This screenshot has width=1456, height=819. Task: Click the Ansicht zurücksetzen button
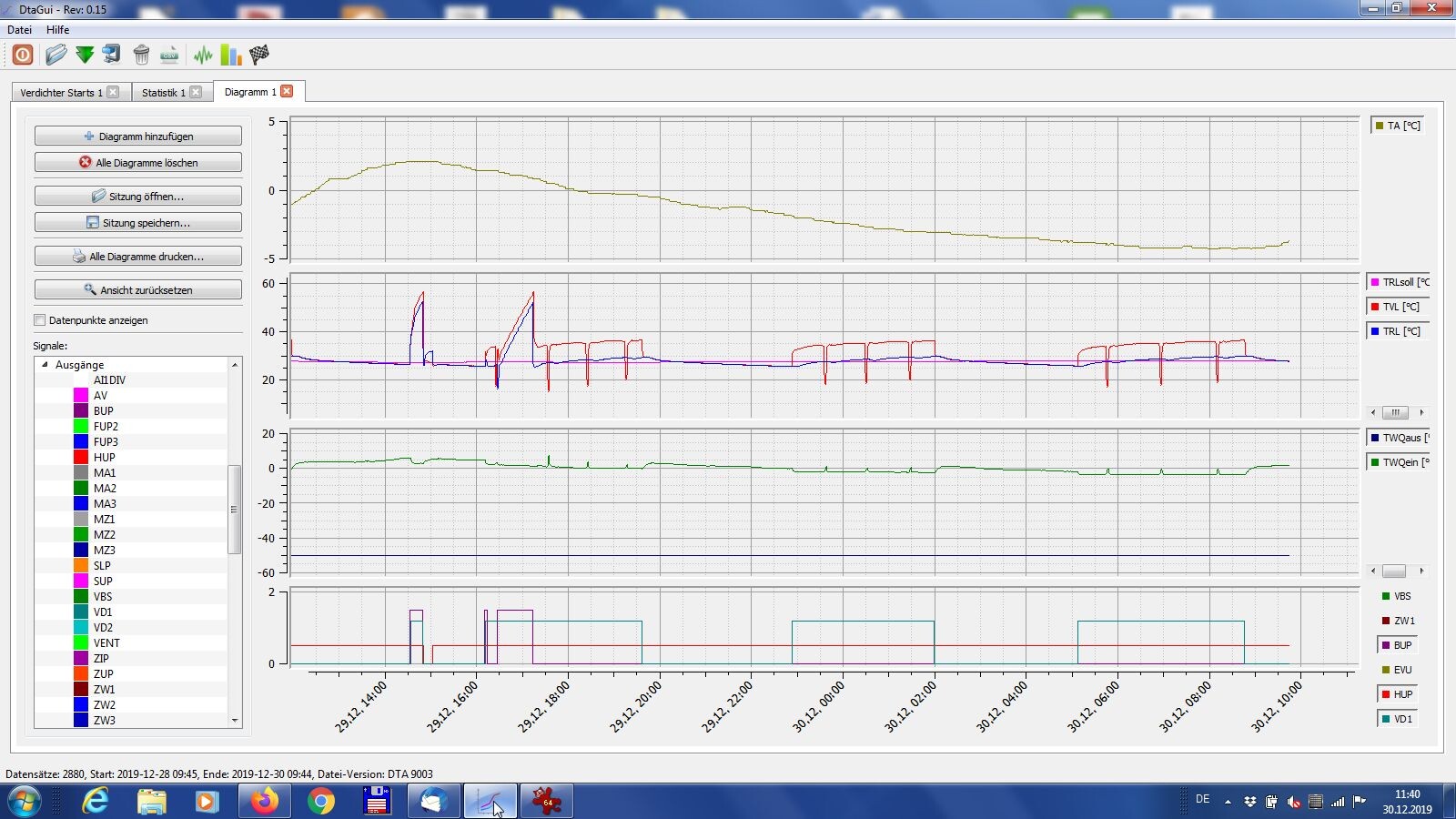point(138,290)
